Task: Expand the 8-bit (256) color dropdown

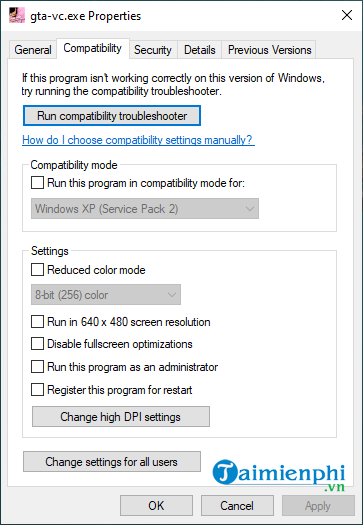Action: click(x=106, y=295)
